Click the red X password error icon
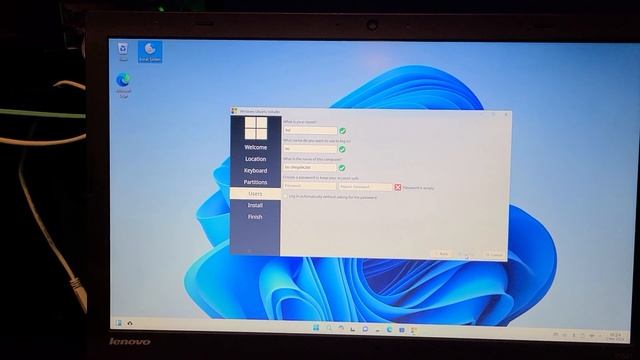Screen dimensions: 640x360 pyautogui.click(x=398, y=187)
